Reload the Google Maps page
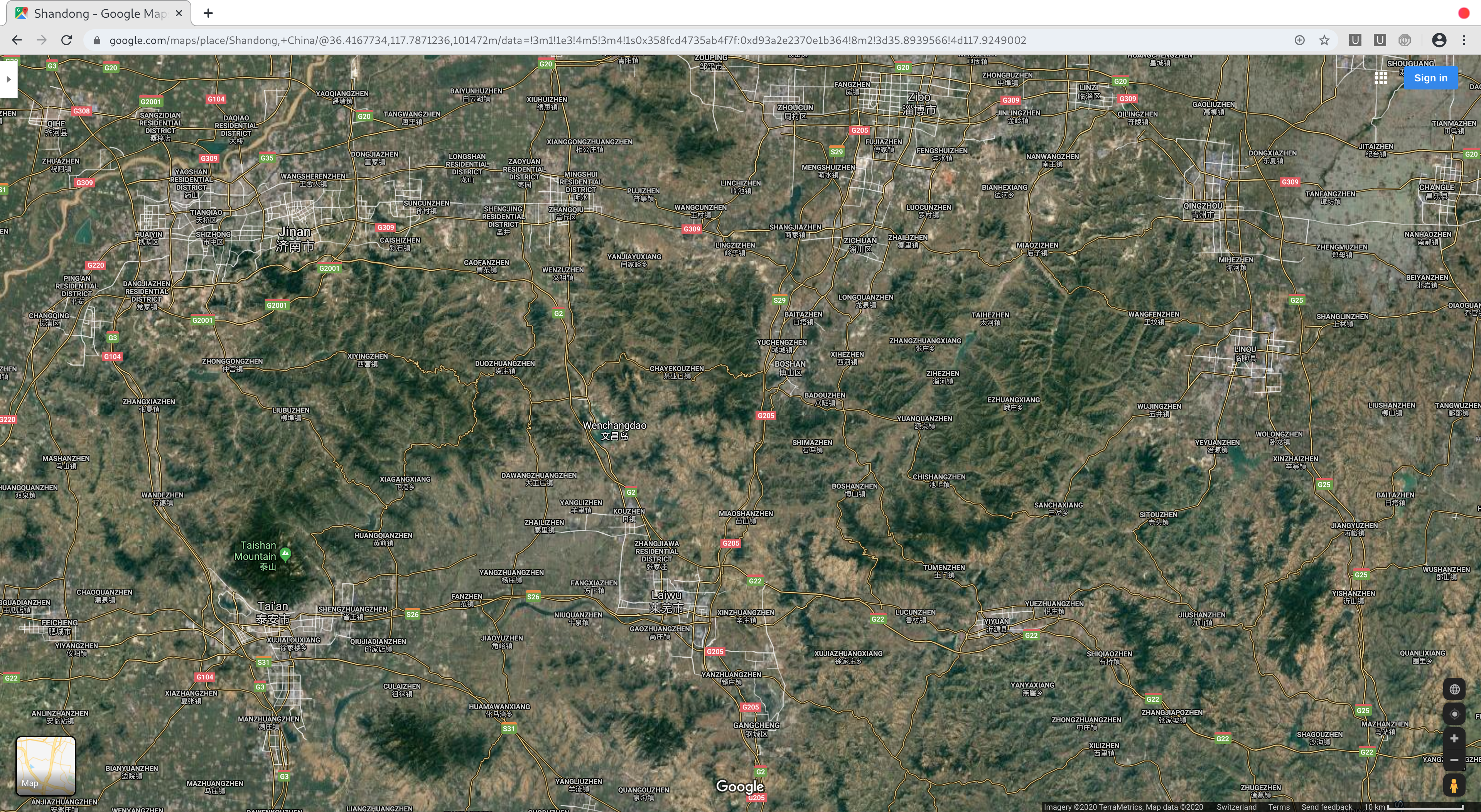Image resolution: width=1481 pixels, height=812 pixels. coord(67,40)
